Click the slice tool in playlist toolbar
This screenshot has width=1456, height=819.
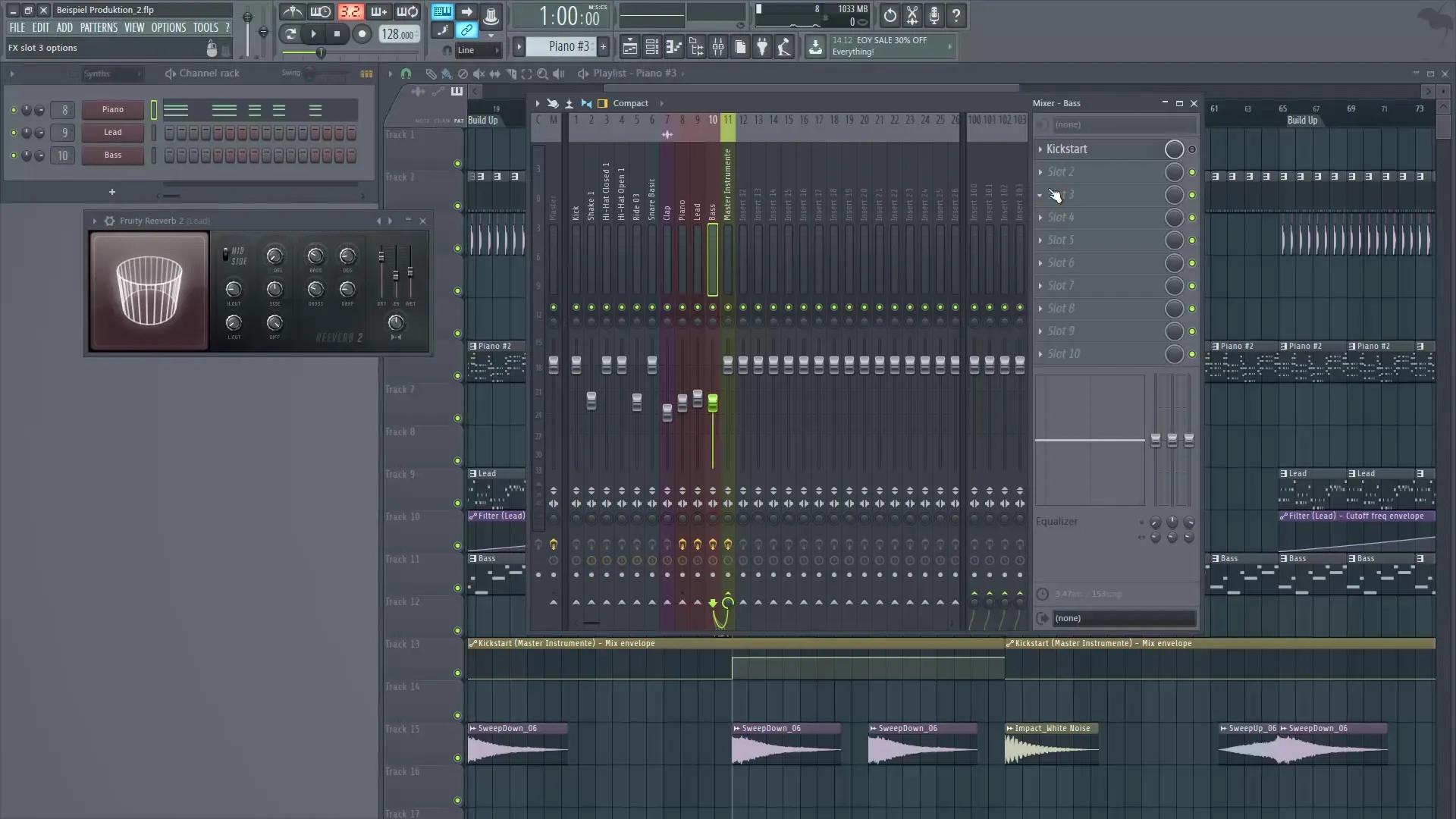(x=511, y=74)
